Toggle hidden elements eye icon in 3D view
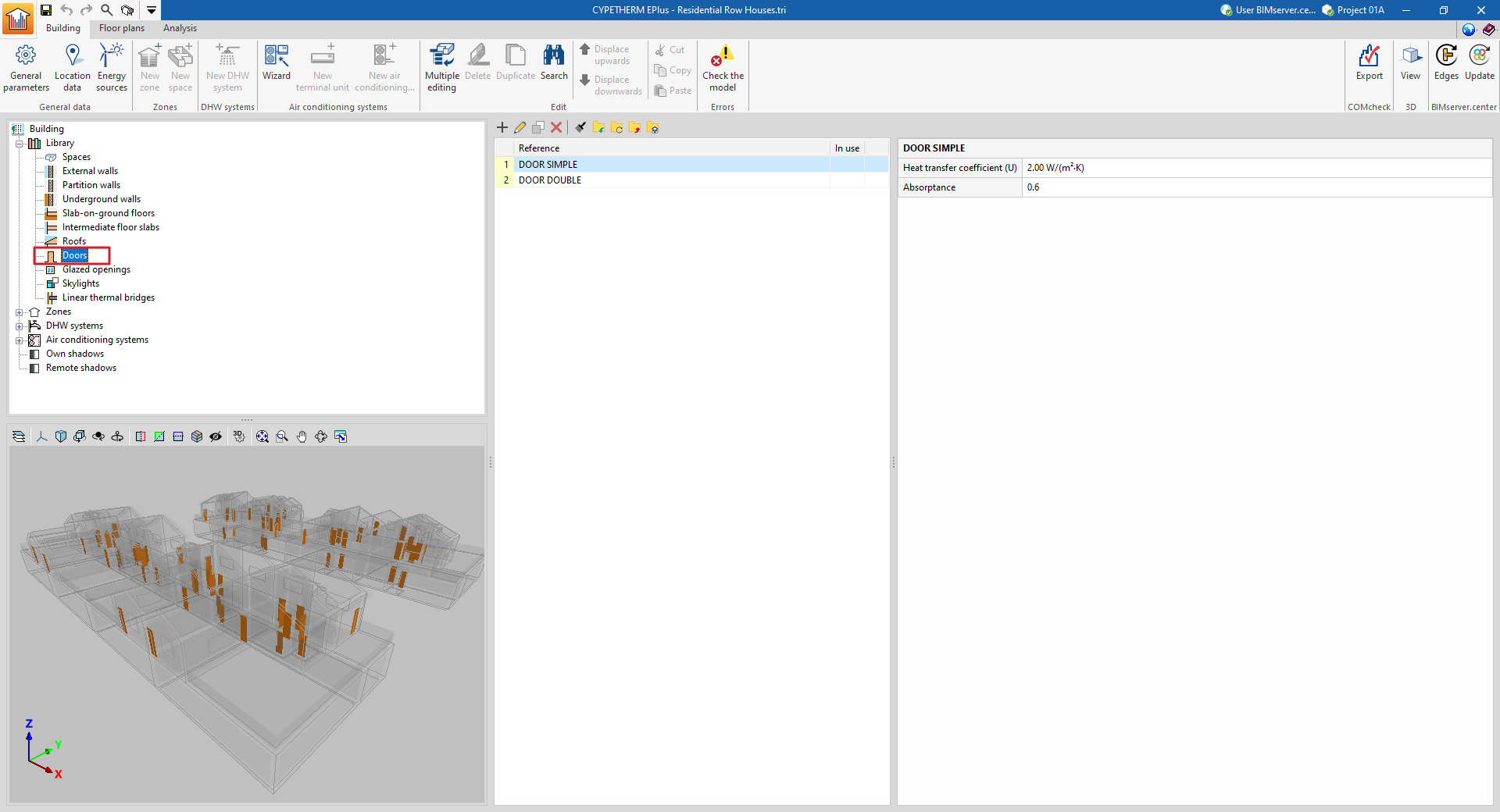 pos(216,436)
